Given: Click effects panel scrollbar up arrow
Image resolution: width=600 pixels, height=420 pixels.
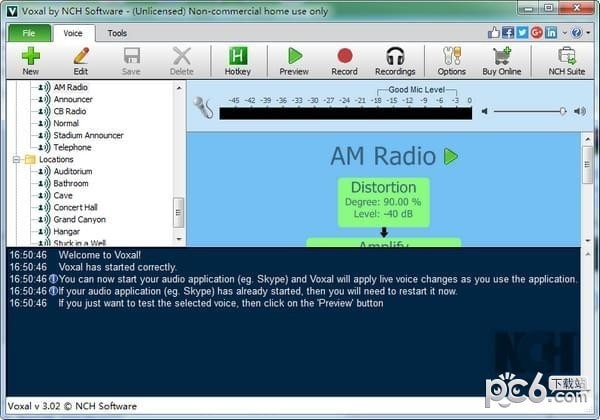Looking at the screenshot, I should point(588,139).
